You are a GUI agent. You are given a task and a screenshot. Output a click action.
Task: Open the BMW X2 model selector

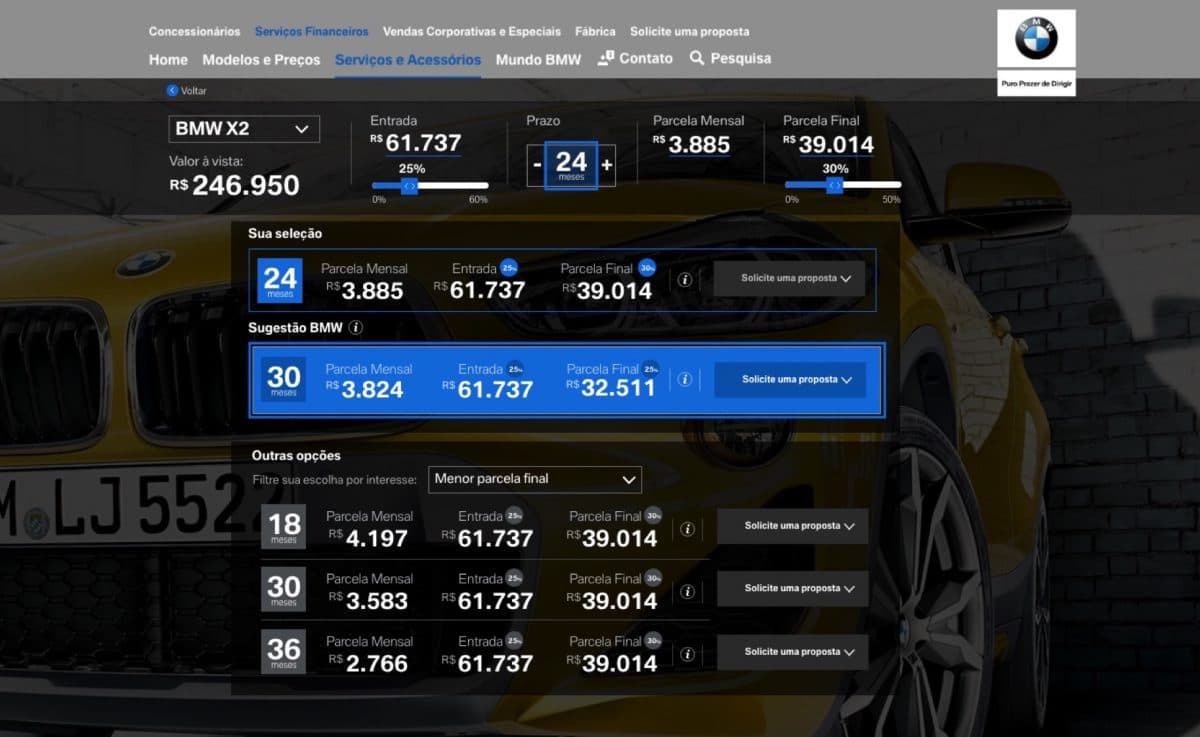(243, 128)
